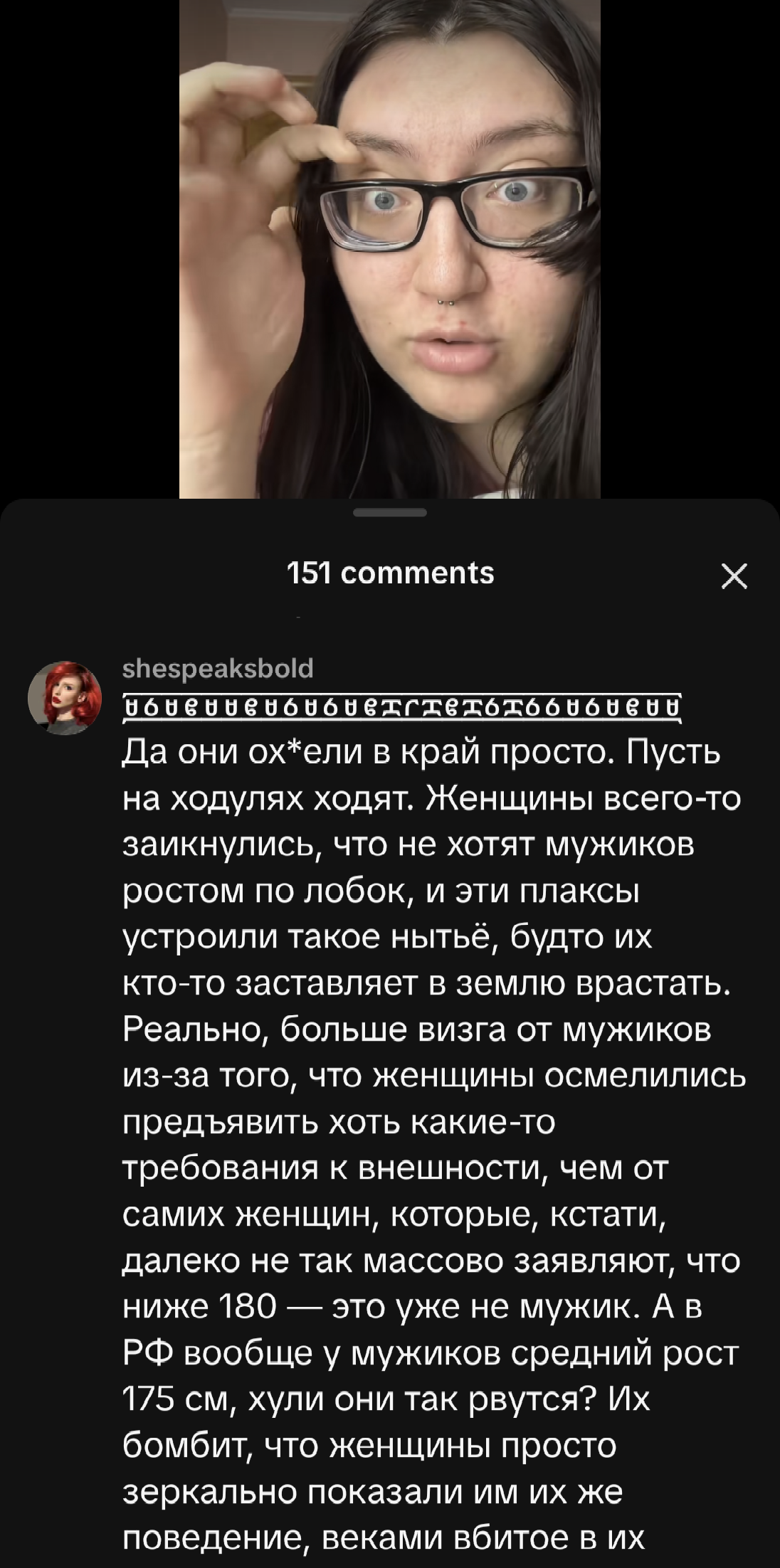The image size is (780, 1568).
Task: Open the shespeaksbold username link
Action: 218,669
